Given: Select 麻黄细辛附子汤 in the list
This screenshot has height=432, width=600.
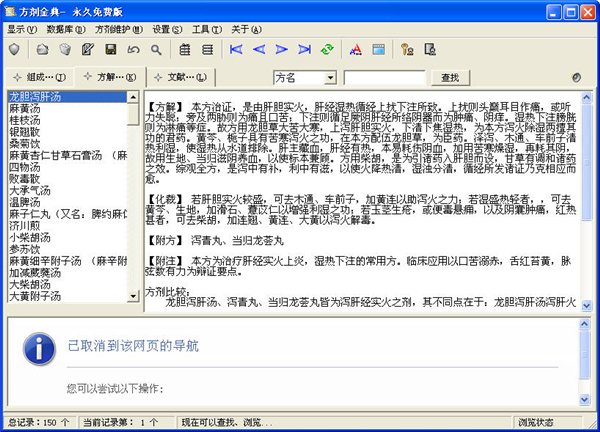Looking at the screenshot, I should pos(67,261).
